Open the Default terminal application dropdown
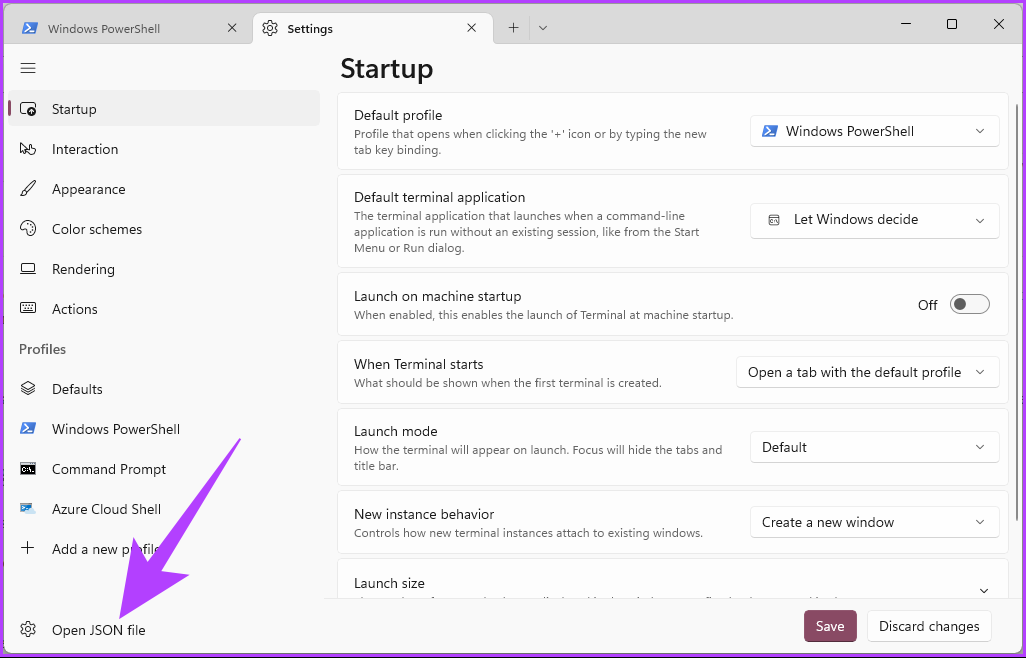The height and width of the screenshot is (658, 1026). point(874,220)
